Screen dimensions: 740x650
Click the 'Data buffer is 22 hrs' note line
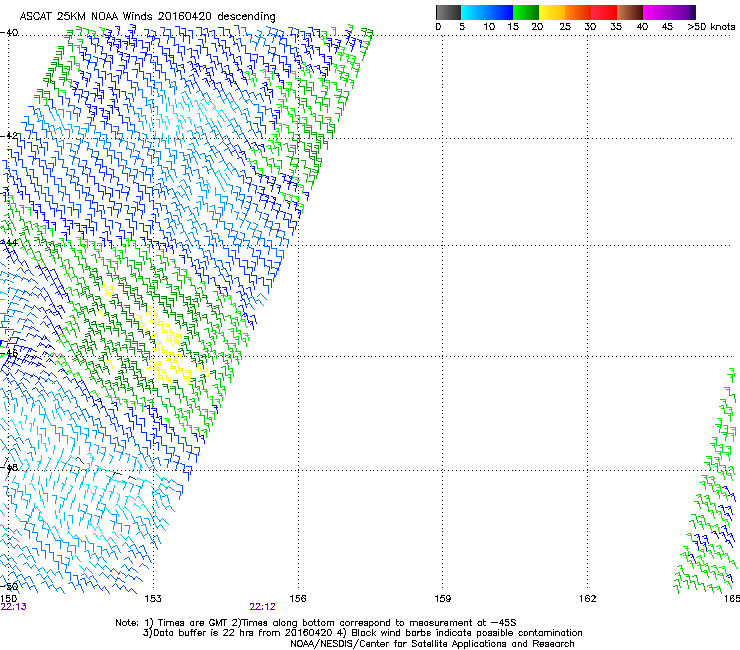362,633
